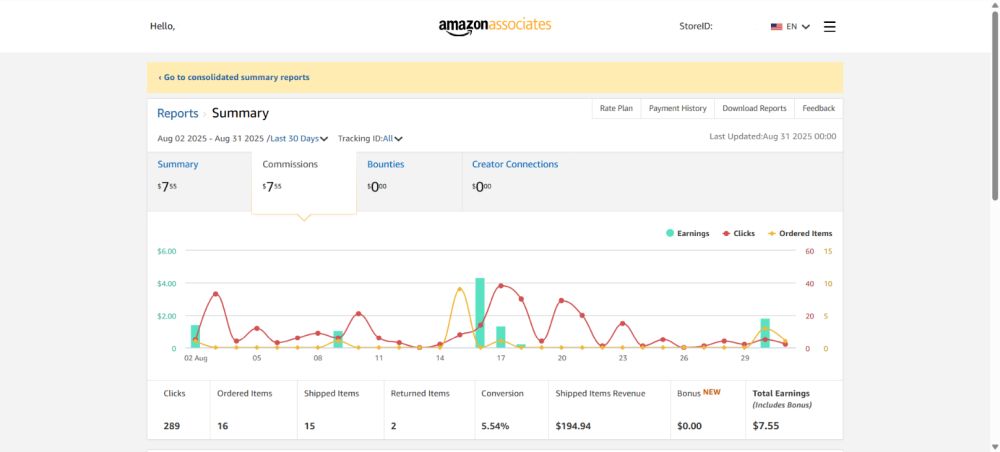Click the Returned Items value 2
Viewport: 1000px width, 452px height.
tap(393, 426)
